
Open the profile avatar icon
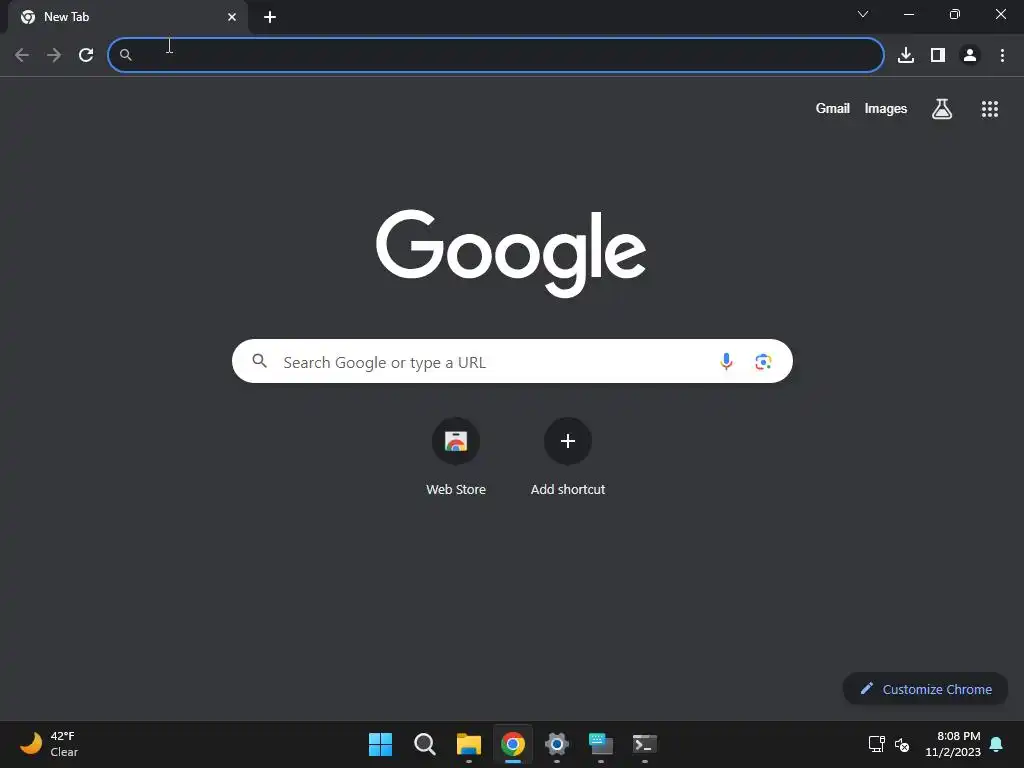click(x=970, y=55)
